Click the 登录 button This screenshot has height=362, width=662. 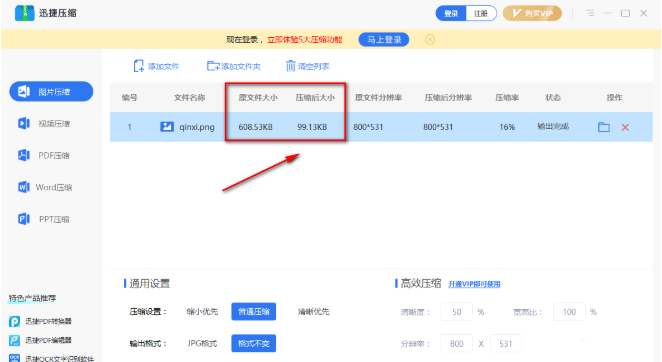[451, 14]
